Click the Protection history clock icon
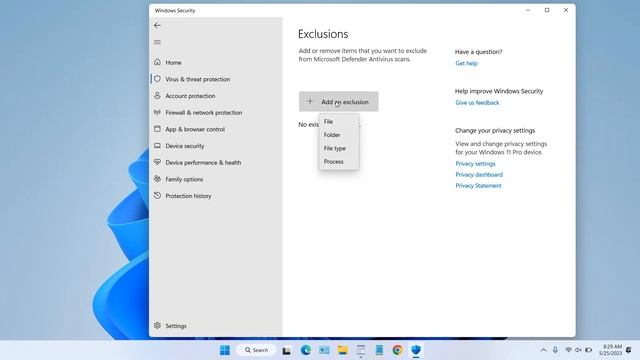 coord(157,196)
